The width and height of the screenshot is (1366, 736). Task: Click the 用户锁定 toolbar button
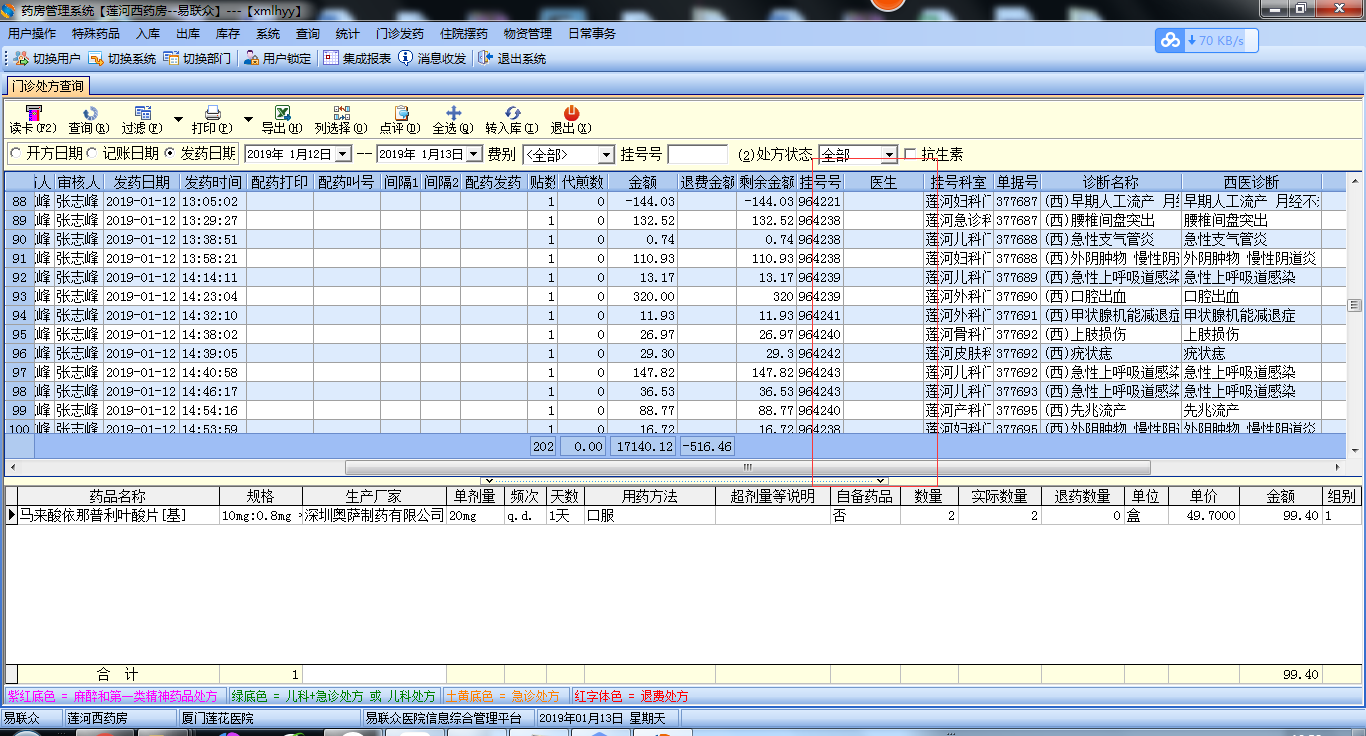point(277,59)
